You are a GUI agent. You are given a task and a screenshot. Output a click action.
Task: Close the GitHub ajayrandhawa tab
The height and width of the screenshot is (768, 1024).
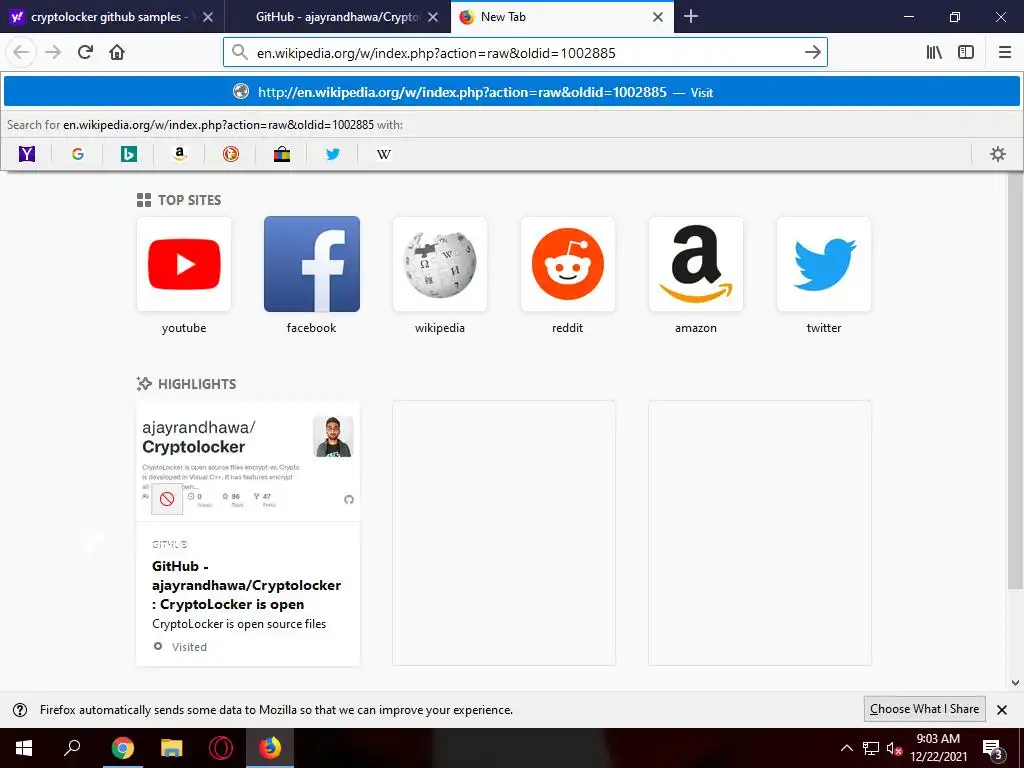[x=433, y=17]
